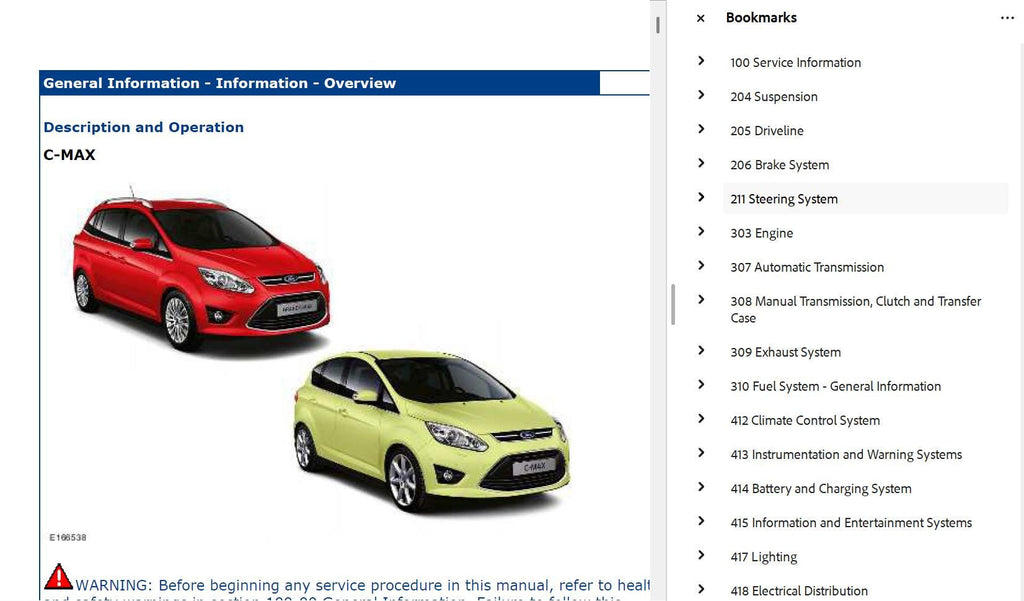Click the Description and Operation heading
1024x601 pixels.
click(144, 127)
